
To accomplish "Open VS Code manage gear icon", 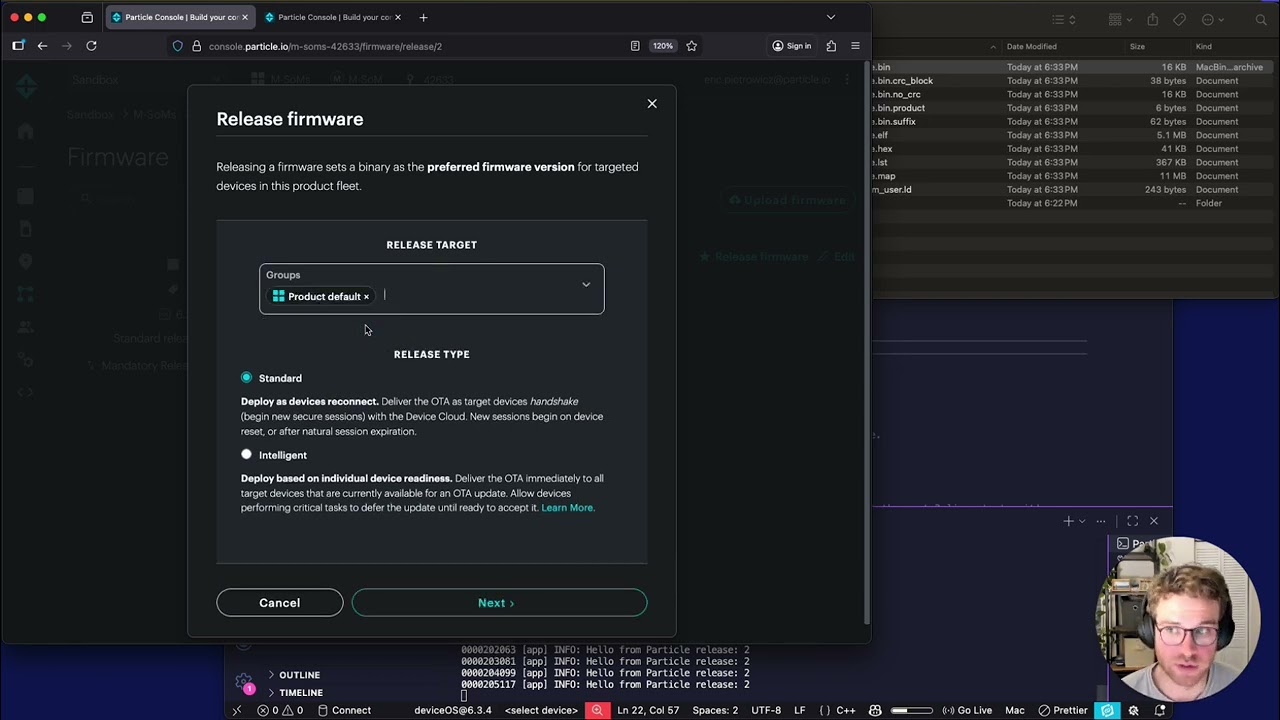I will (x=244, y=683).
